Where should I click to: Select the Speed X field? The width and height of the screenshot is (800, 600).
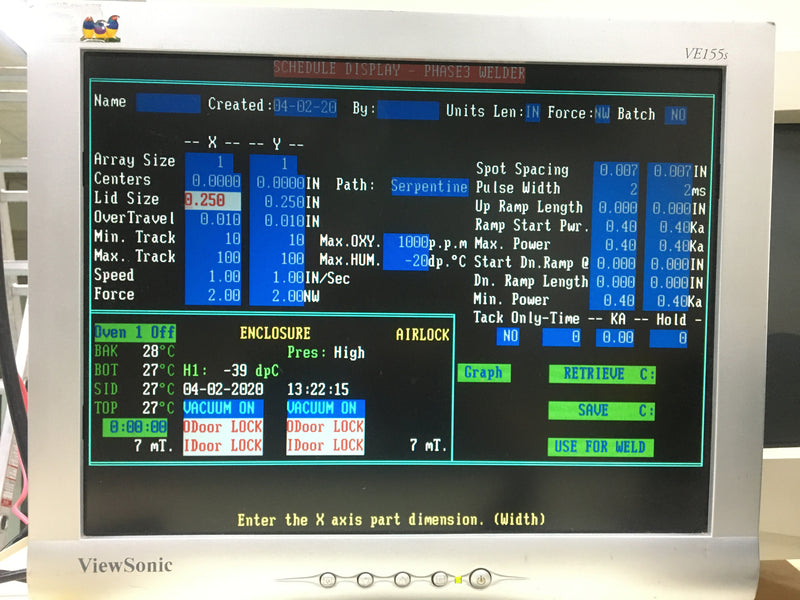pos(213,276)
